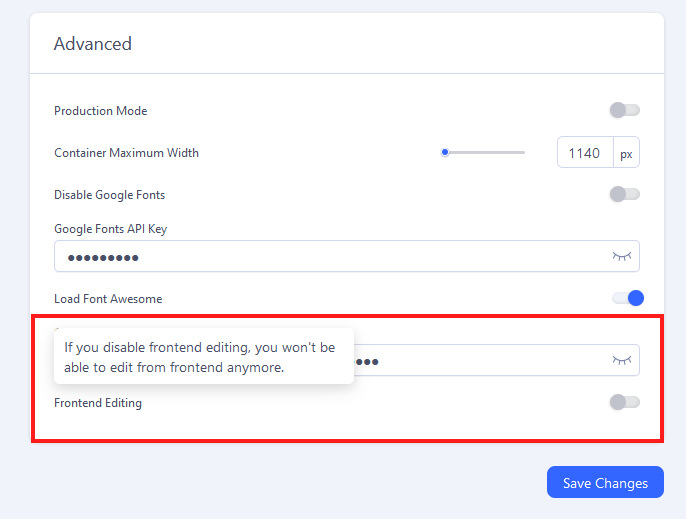Turn on Disable Google Fonts switch
The image size is (686, 519).
pyautogui.click(x=624, y=194)
